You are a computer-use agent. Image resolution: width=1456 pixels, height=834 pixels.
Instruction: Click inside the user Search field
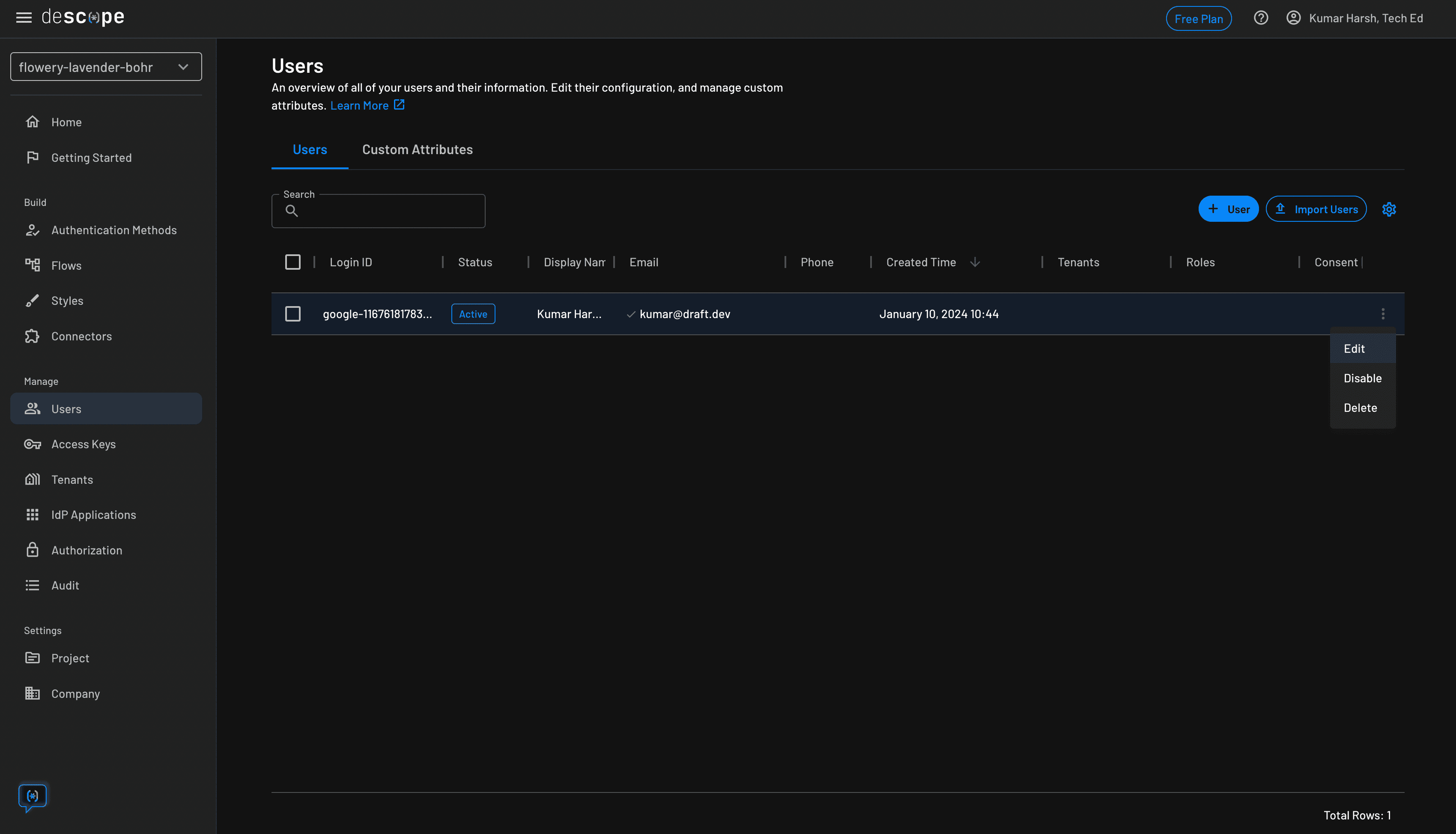(390, 210)
